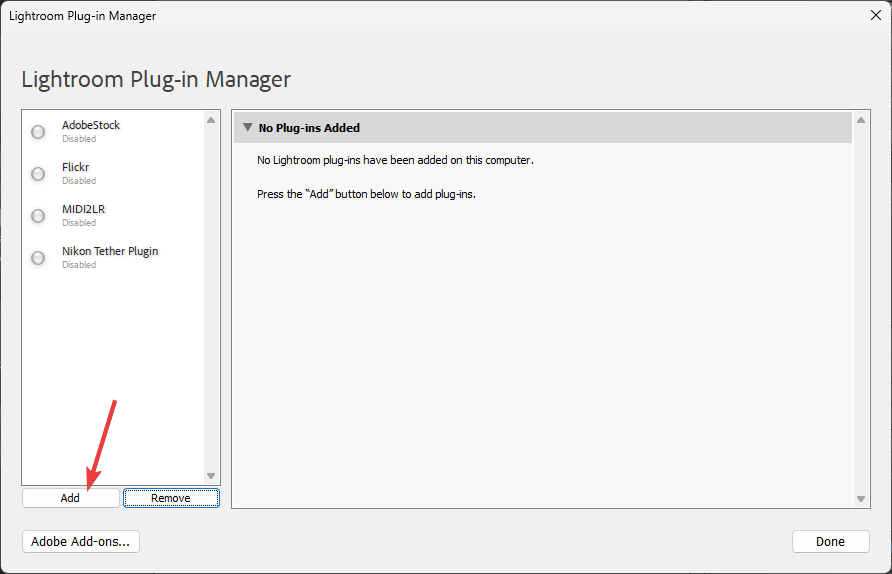892x574 pixels.
Task: Click the Nikon Tether Plugin status icon
Action: (x=38, y=258)
